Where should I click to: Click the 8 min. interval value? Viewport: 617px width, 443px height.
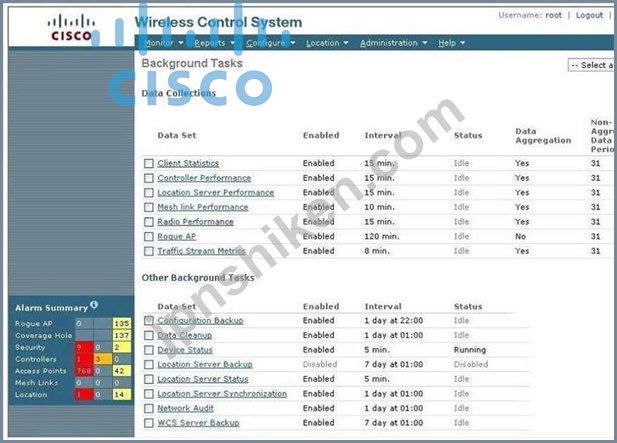pos(377,251)
